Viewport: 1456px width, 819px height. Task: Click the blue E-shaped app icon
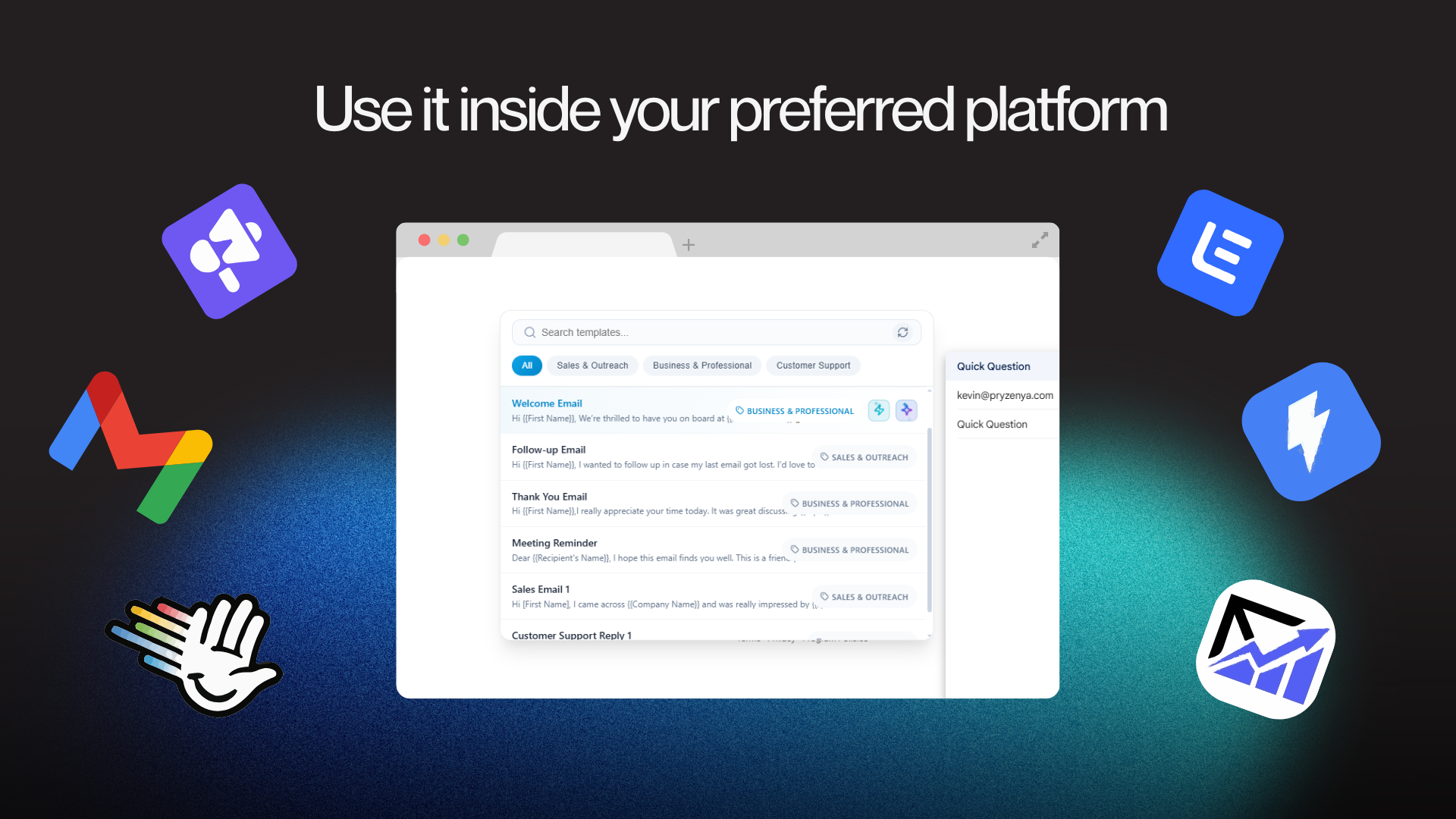pyautogui.click(x=1220, y=253)
